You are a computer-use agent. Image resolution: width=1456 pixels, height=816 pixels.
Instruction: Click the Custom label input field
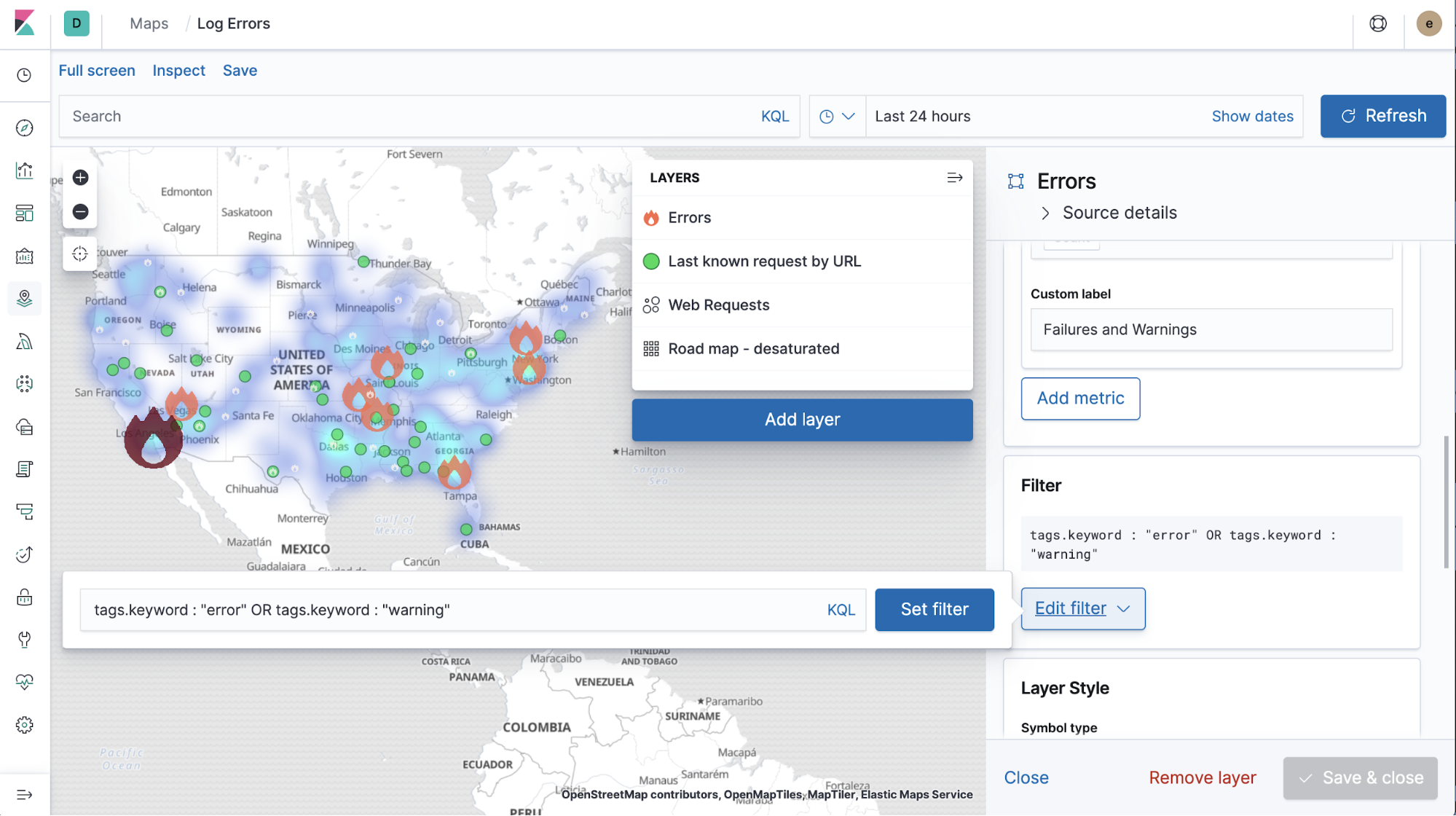pyautogui.click(x=1211, y=329)
